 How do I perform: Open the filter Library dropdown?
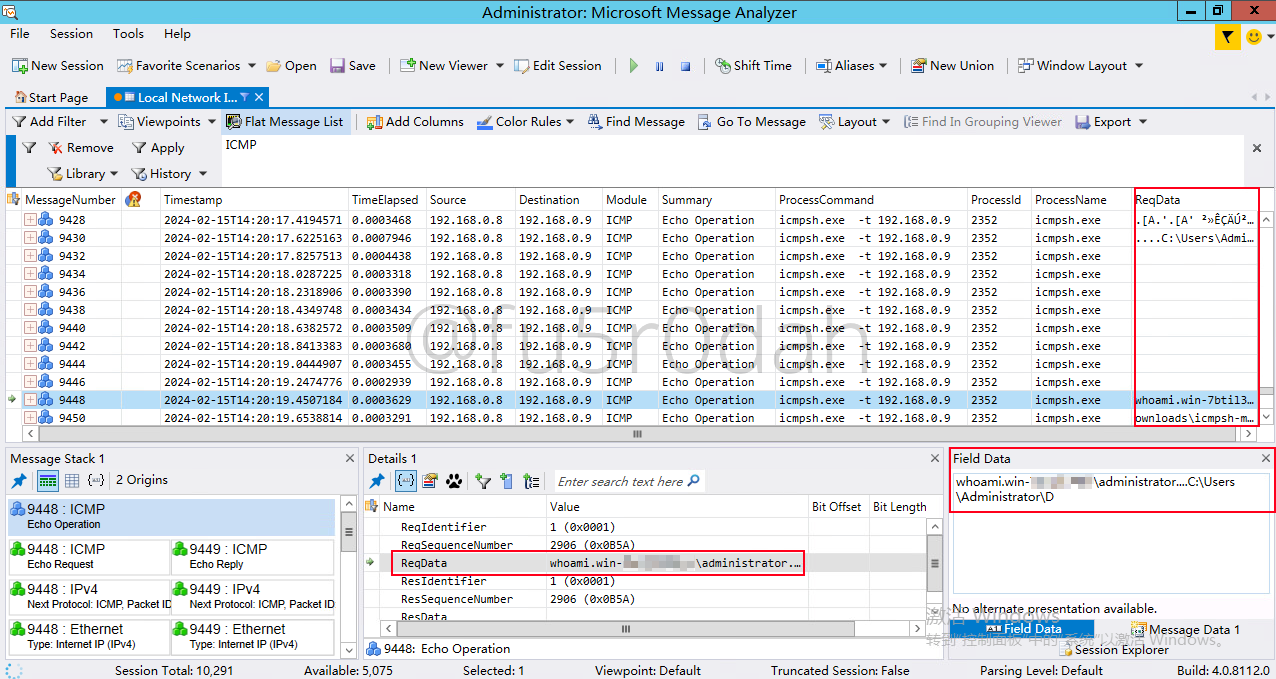[83, 173]
